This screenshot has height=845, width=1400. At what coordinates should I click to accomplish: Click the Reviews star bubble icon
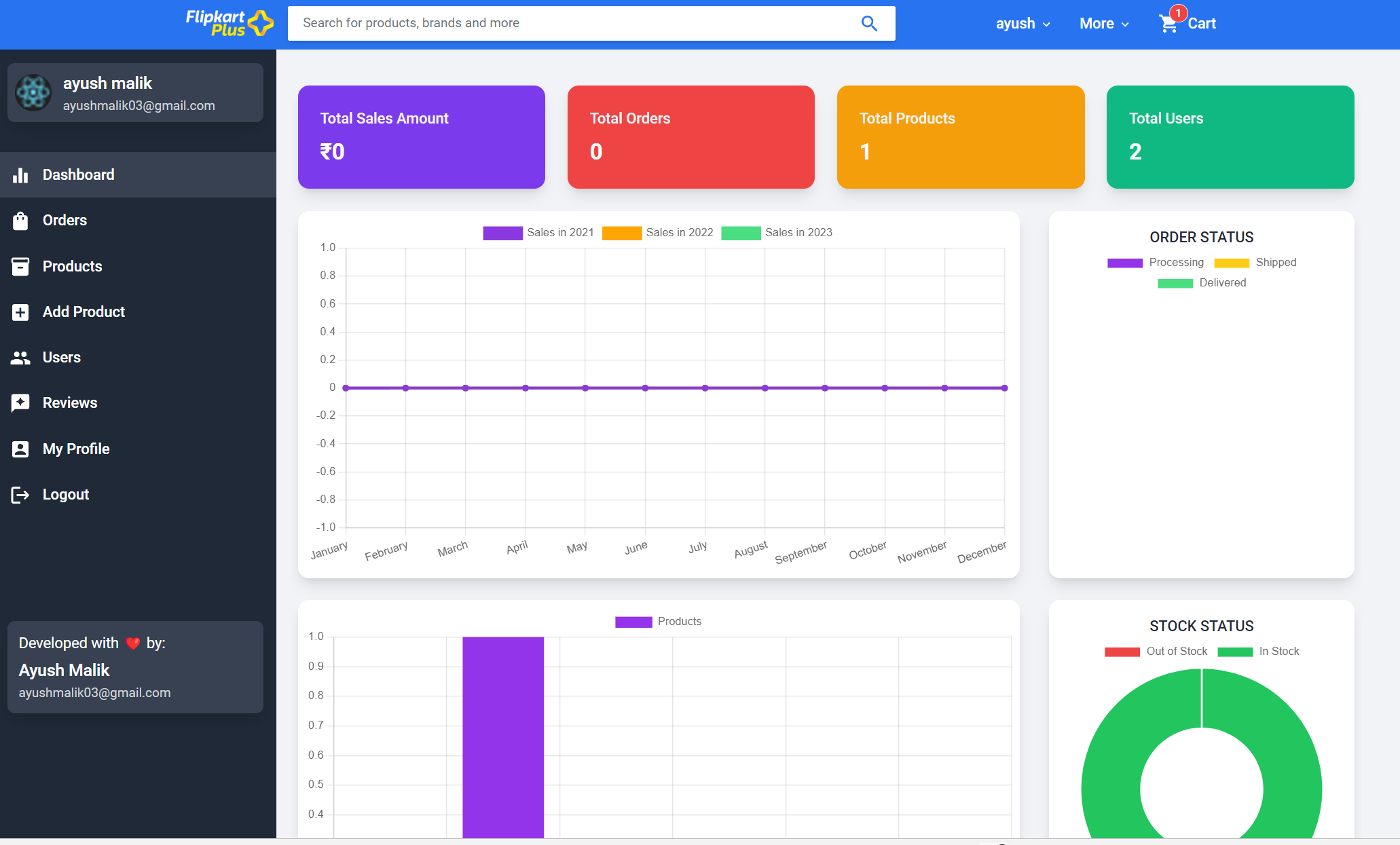[x=20, y=403]
